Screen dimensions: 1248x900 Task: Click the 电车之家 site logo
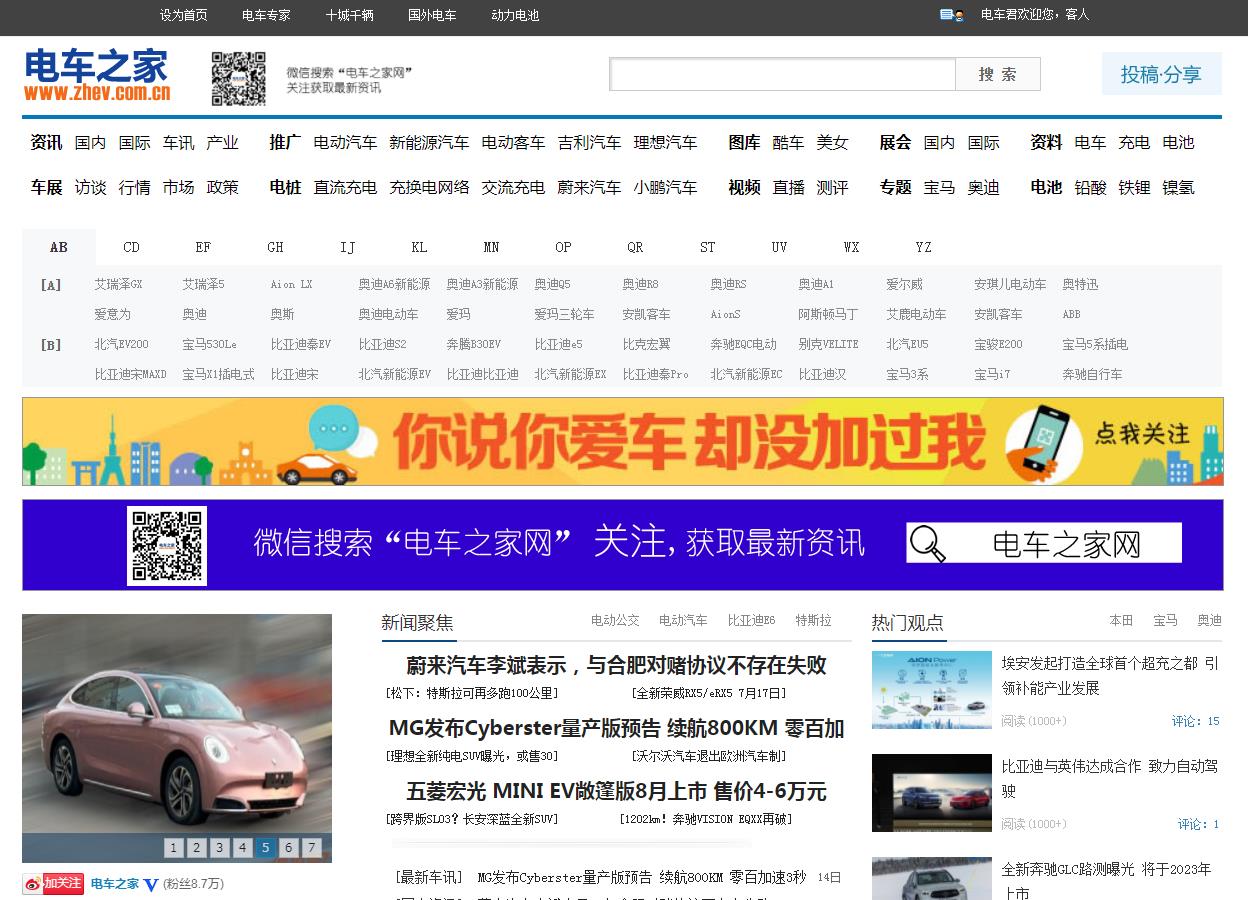(97, 75)
